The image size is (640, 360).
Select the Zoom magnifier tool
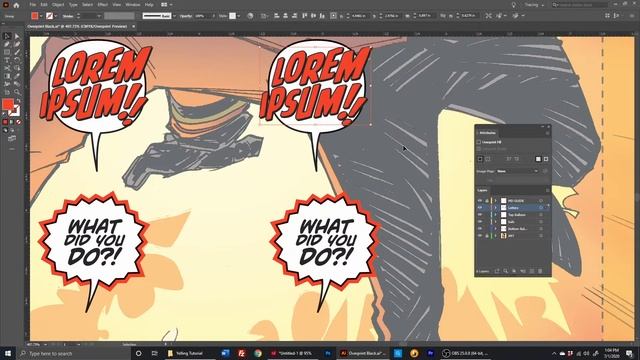pos(17,92)
